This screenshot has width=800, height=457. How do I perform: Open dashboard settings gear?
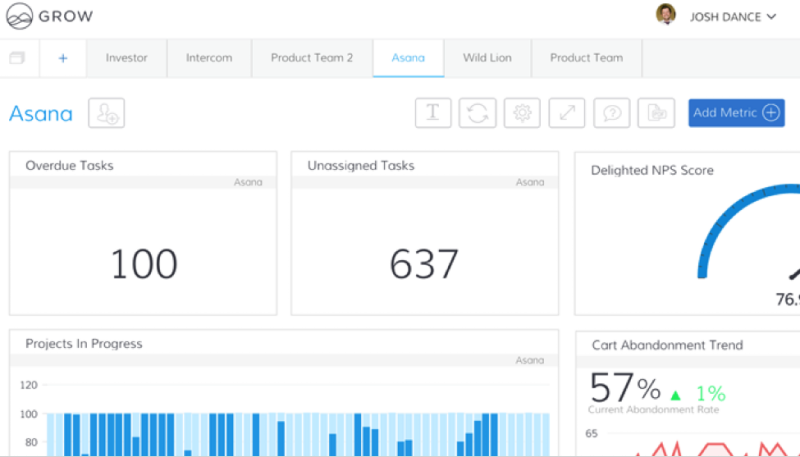tap(522, 113)
